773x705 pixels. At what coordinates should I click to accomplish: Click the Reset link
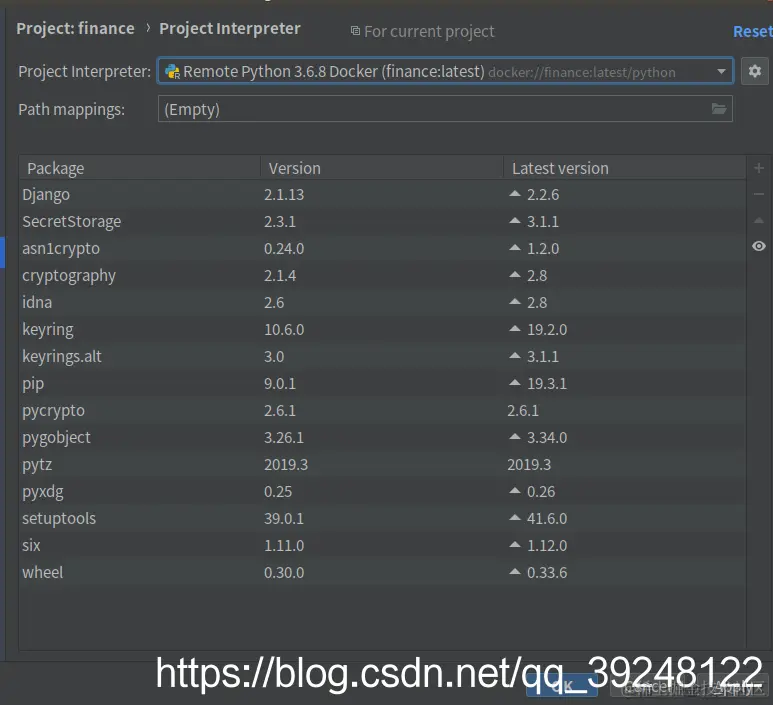coord(752,32)
